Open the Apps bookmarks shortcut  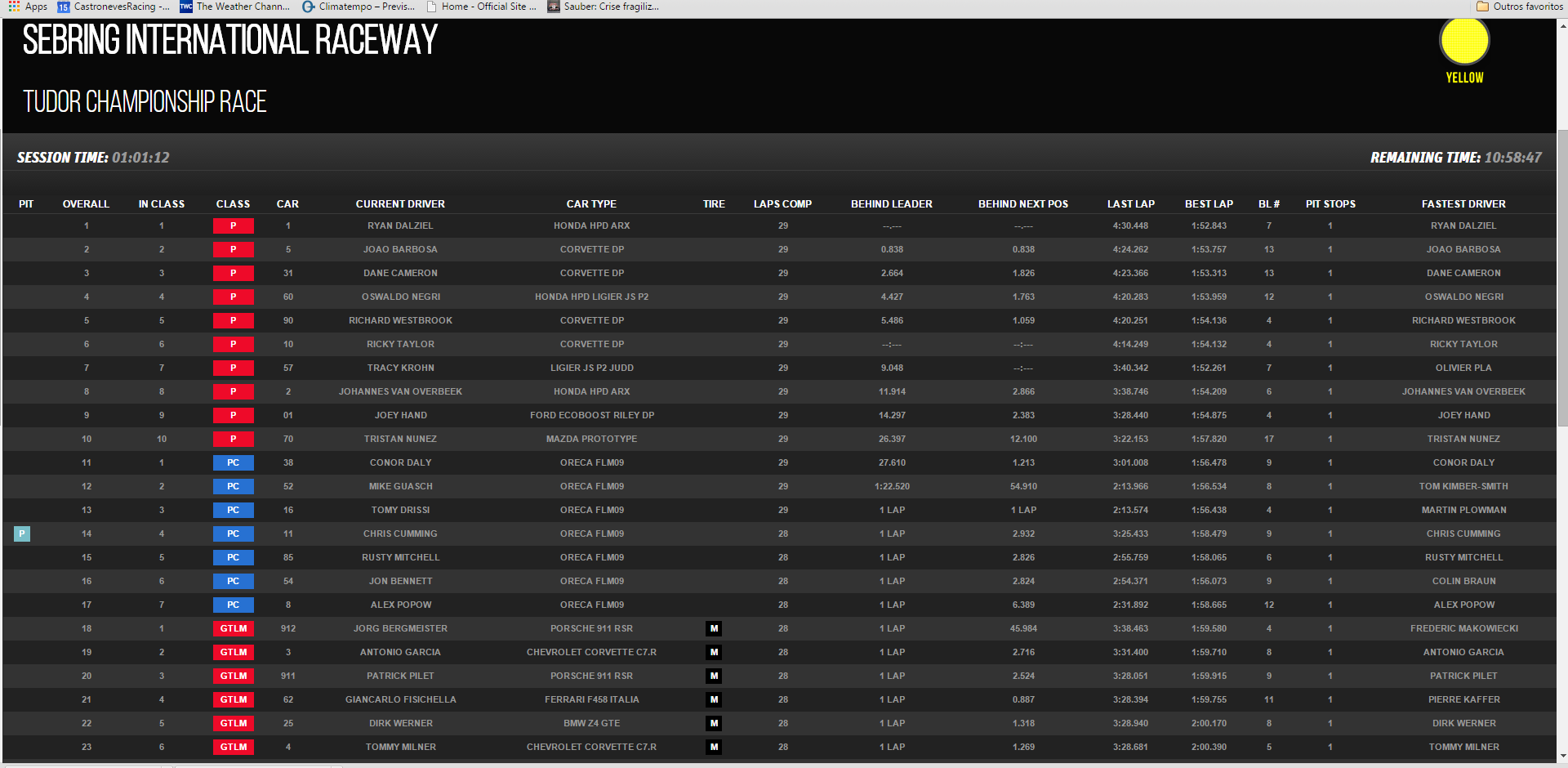click(x=28, y=7)
